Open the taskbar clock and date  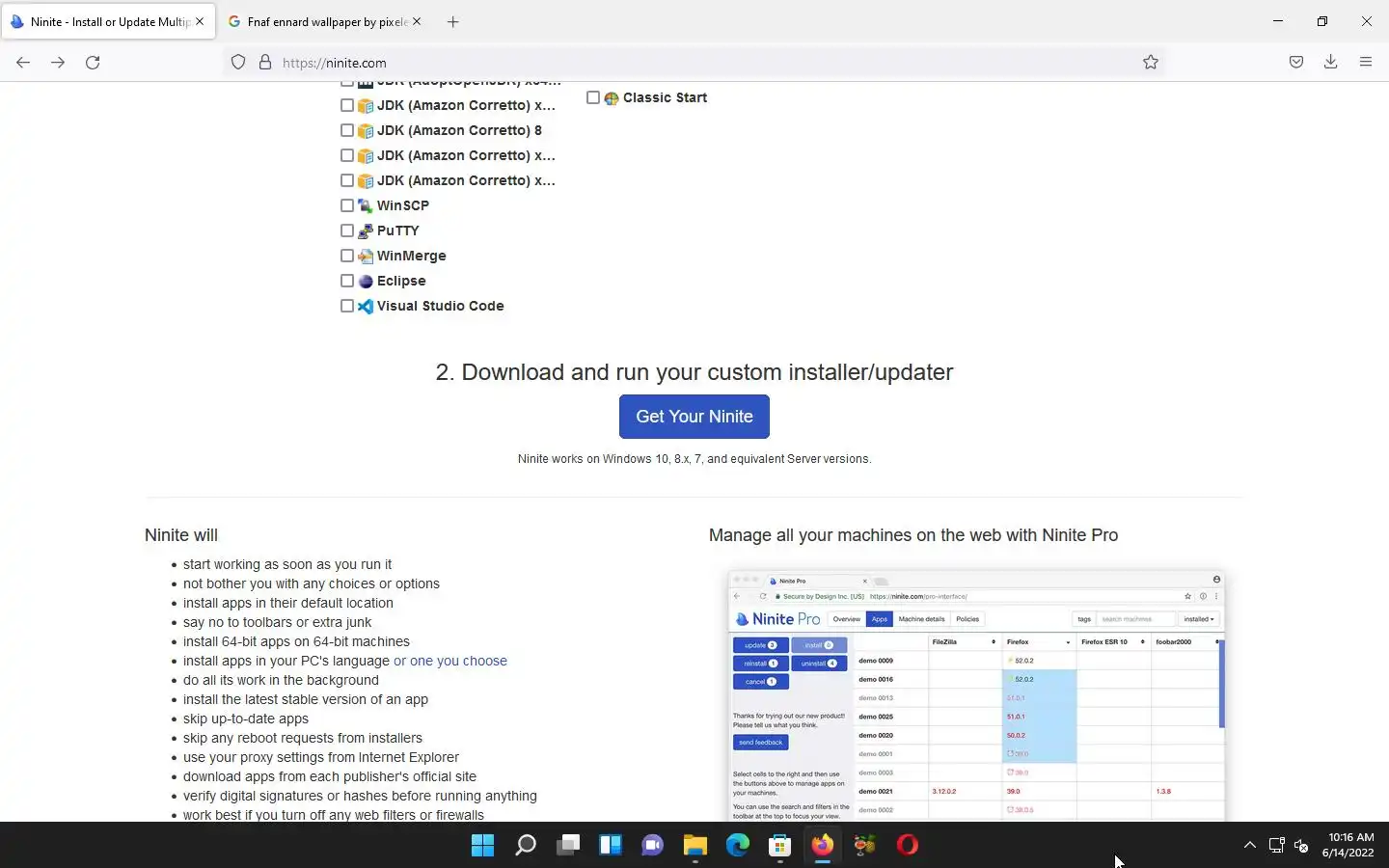coord(1348,845)
